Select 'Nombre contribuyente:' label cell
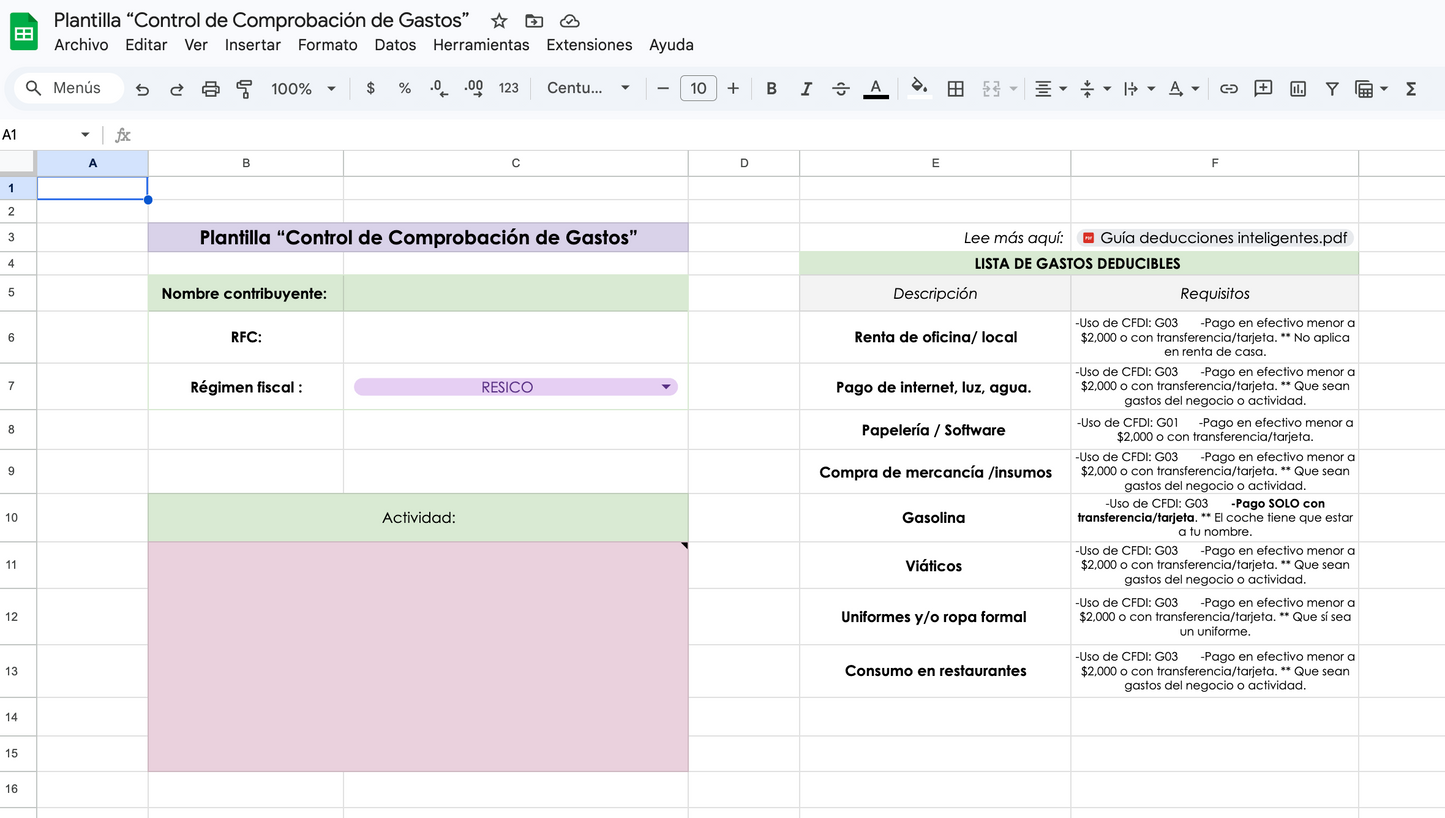 coord(245,294)
